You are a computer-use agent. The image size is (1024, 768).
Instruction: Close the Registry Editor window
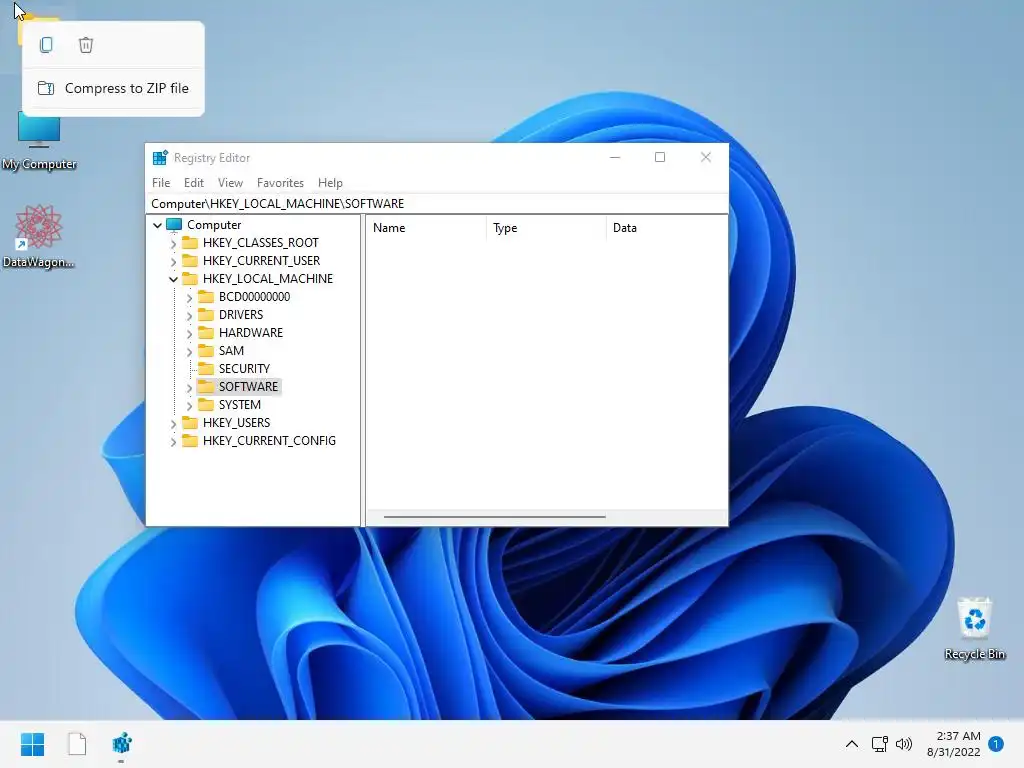[x=705, y=157]
